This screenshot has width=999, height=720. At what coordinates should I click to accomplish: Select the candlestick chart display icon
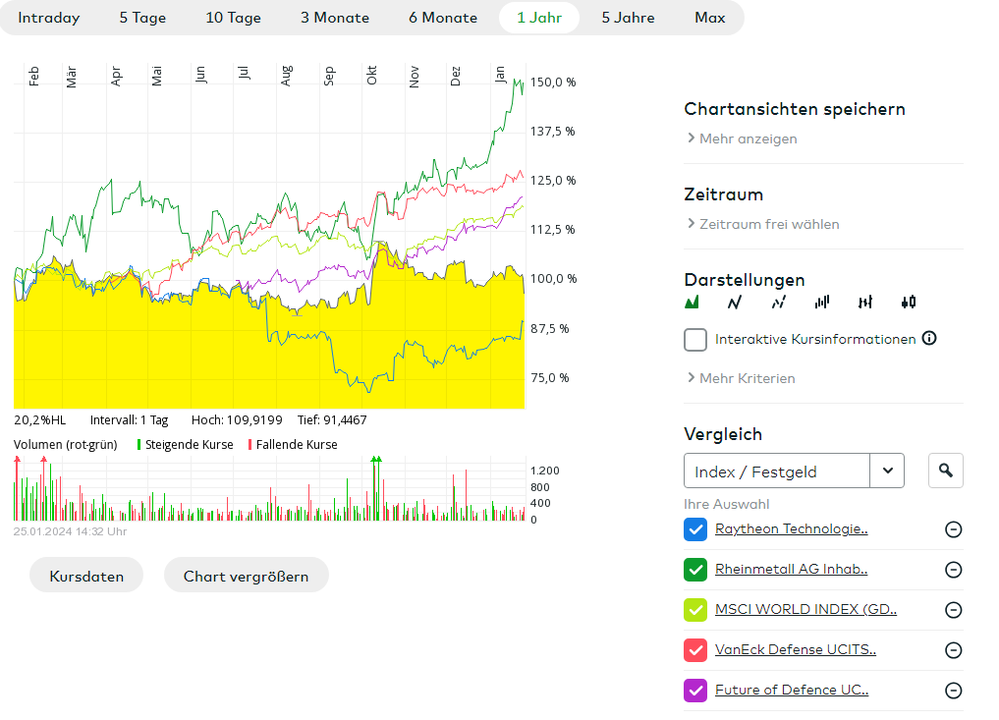pos(908,302)
